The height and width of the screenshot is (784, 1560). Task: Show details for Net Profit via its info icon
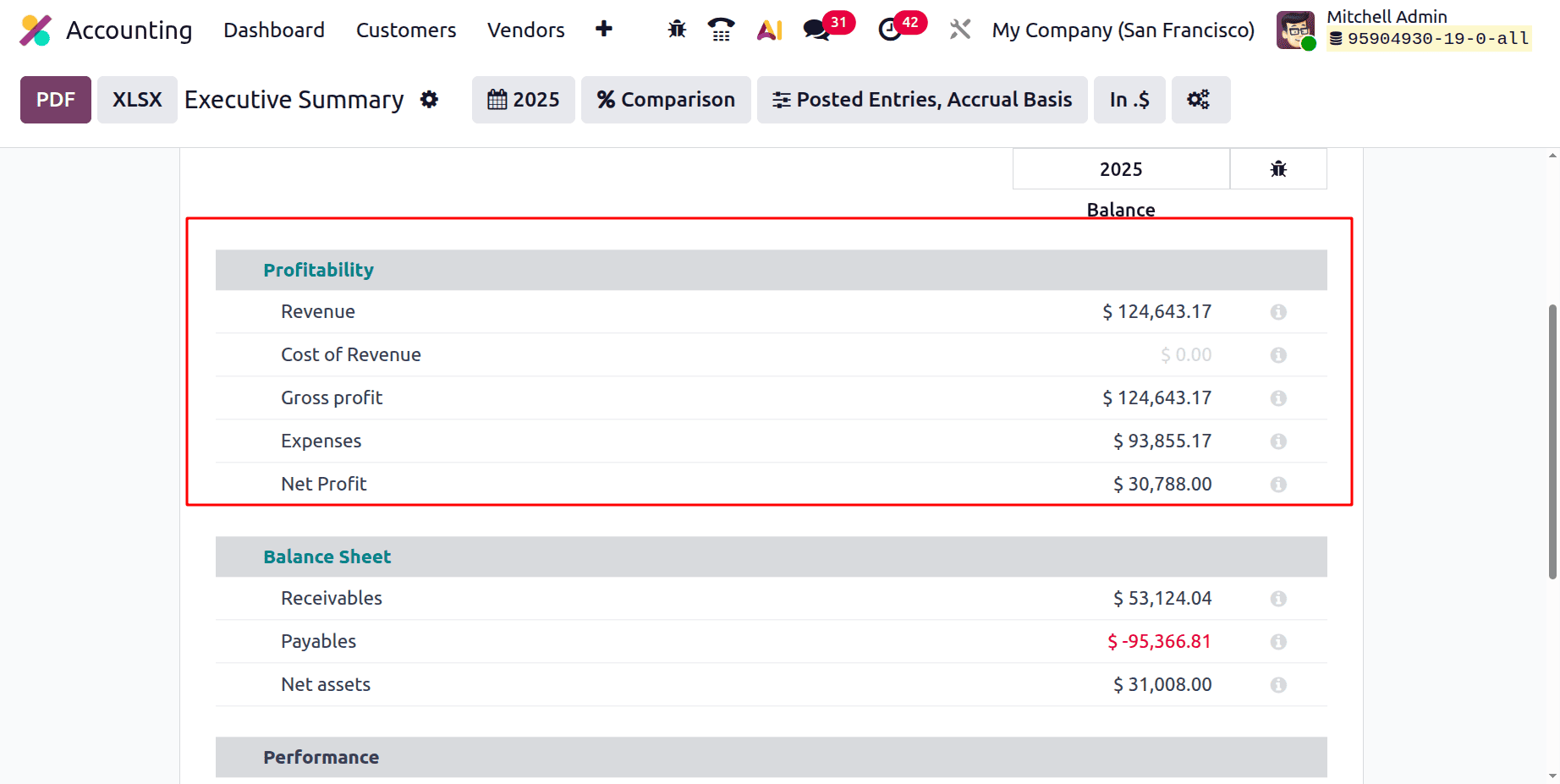1277,484
